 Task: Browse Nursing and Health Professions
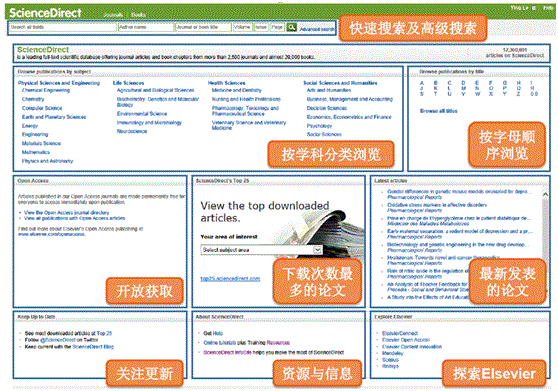[x=246, y=99]
